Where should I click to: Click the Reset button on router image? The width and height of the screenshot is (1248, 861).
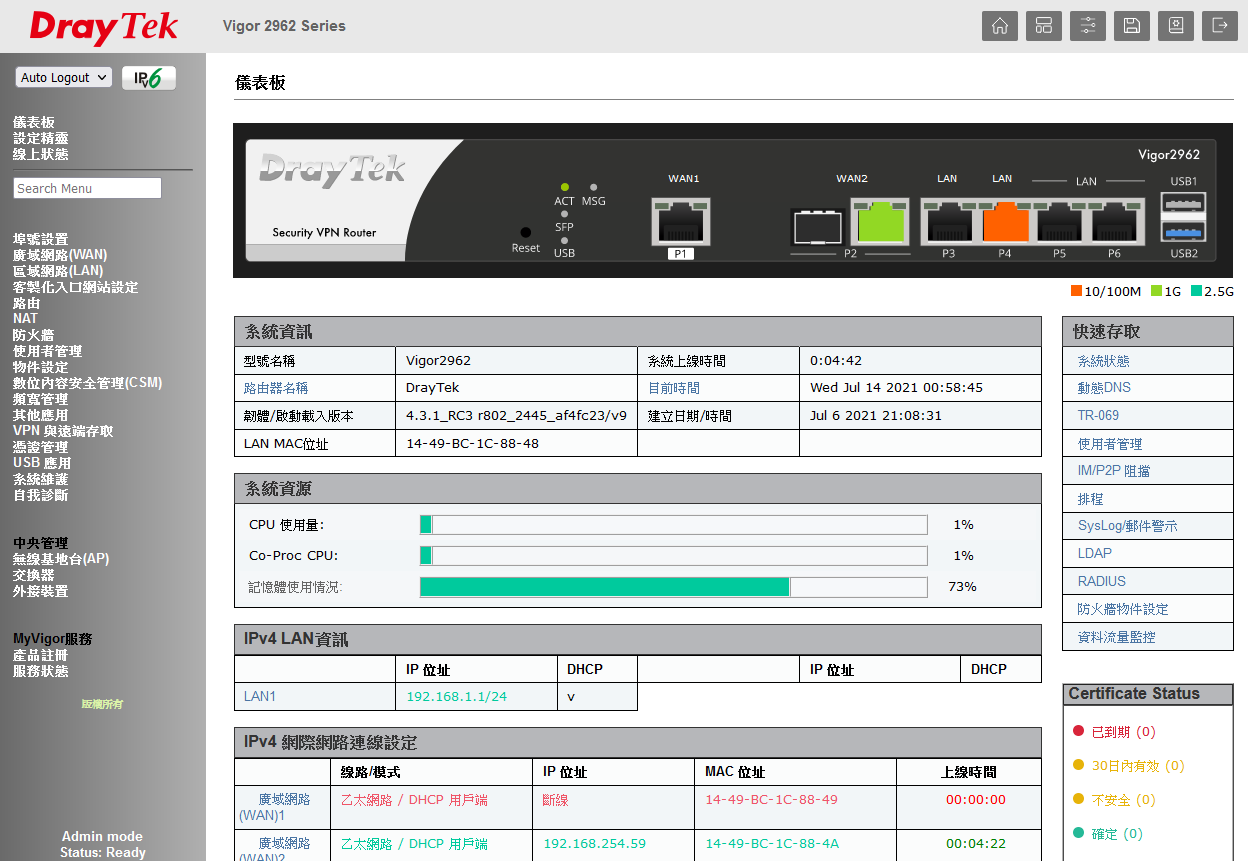point(525,232)
